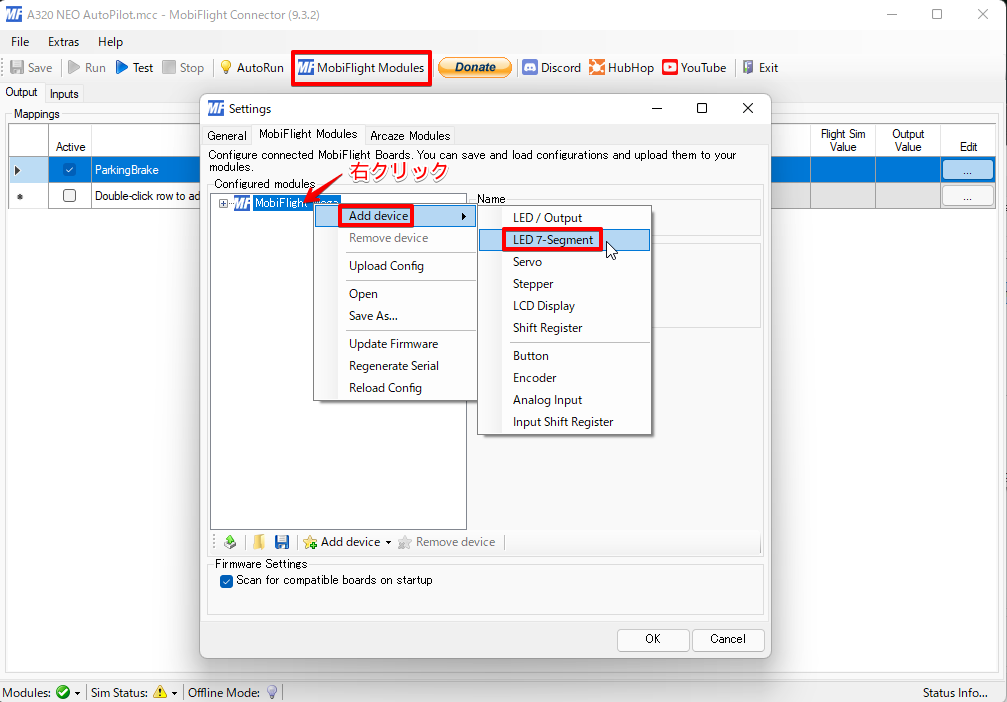Toggle the AutoRun lightbulb button
The image size is (1007, 702).
click(252, 67)
